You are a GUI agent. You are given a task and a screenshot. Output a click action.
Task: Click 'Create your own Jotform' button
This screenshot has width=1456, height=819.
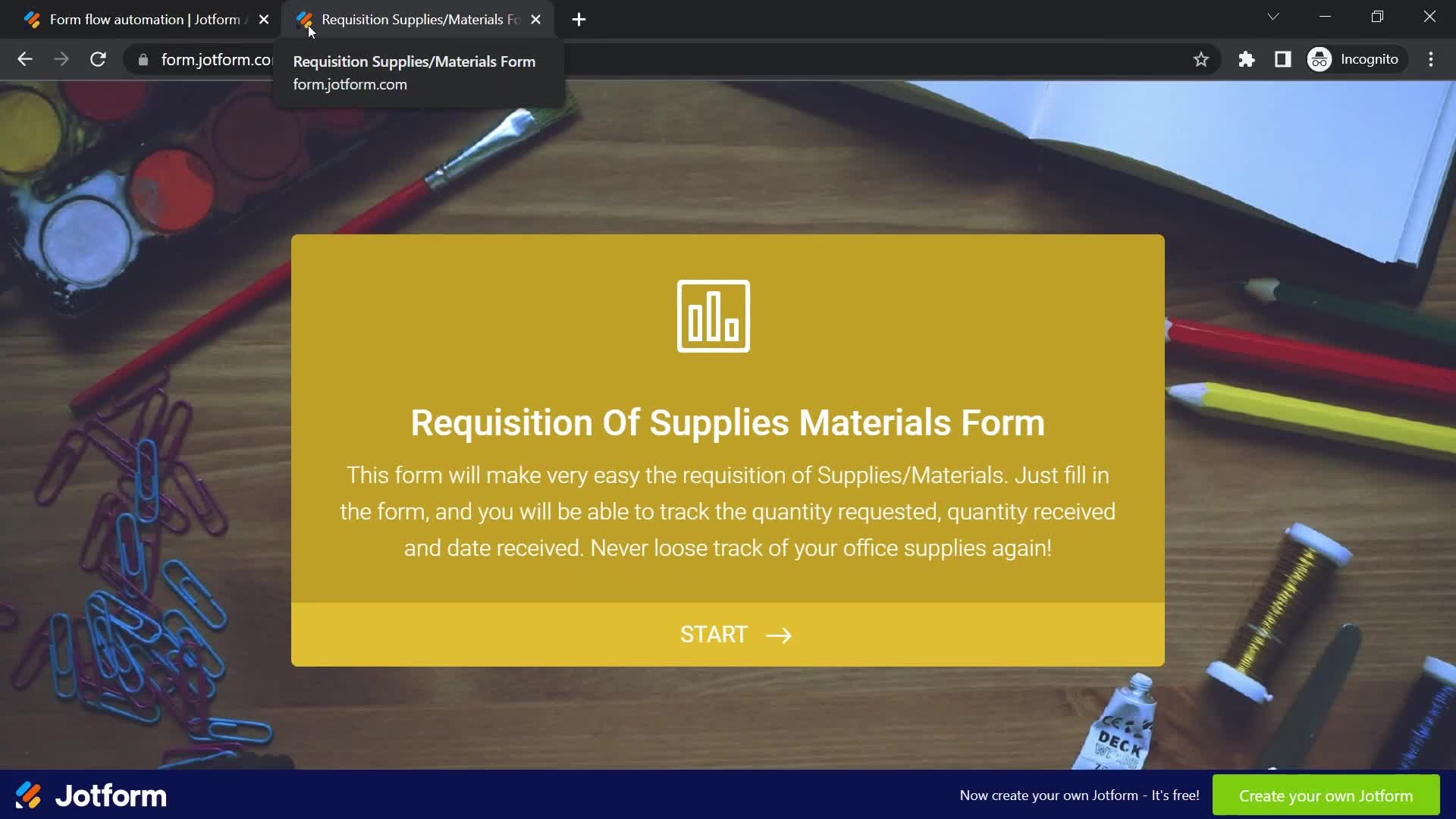(x=1325, y=795)
